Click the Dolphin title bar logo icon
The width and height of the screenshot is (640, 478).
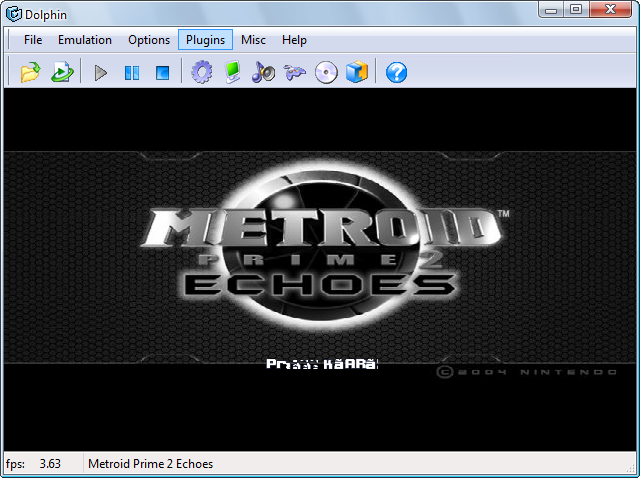tap(13, 14)
